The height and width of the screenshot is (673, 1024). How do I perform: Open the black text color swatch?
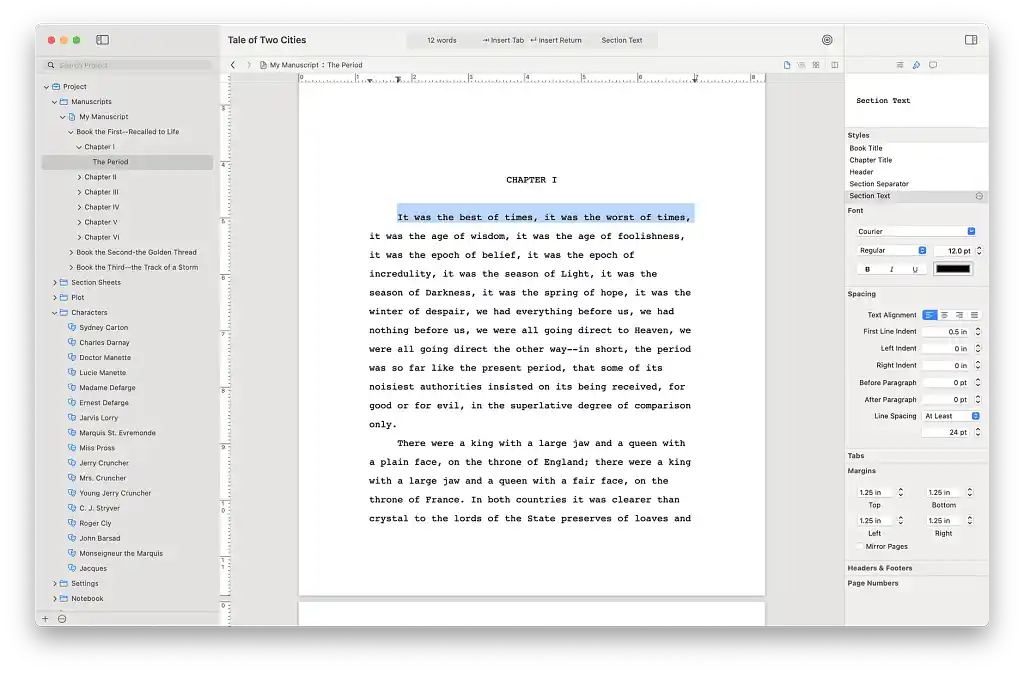[953, 269]
